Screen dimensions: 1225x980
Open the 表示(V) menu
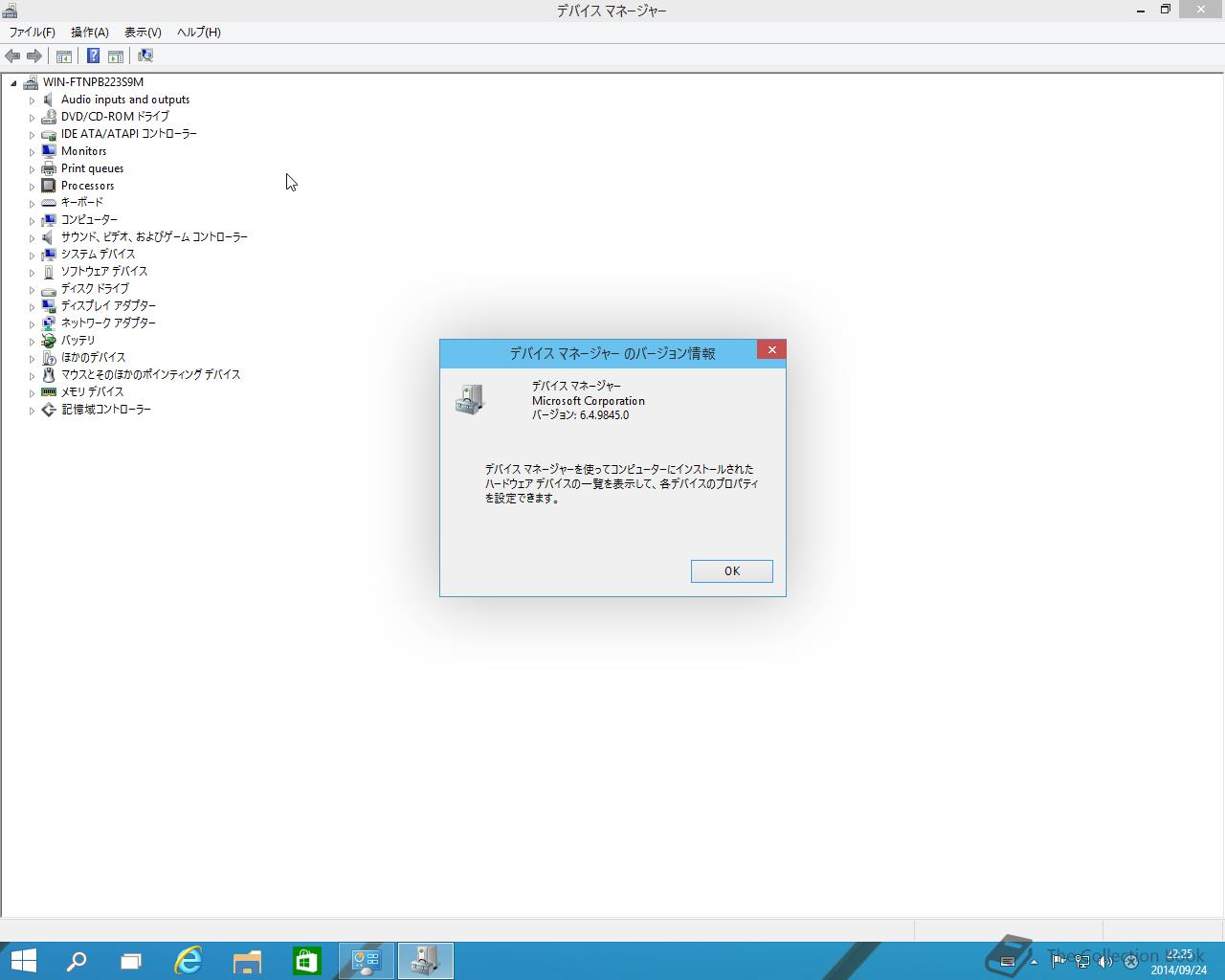pyautogui.click(x=143, y=33)
